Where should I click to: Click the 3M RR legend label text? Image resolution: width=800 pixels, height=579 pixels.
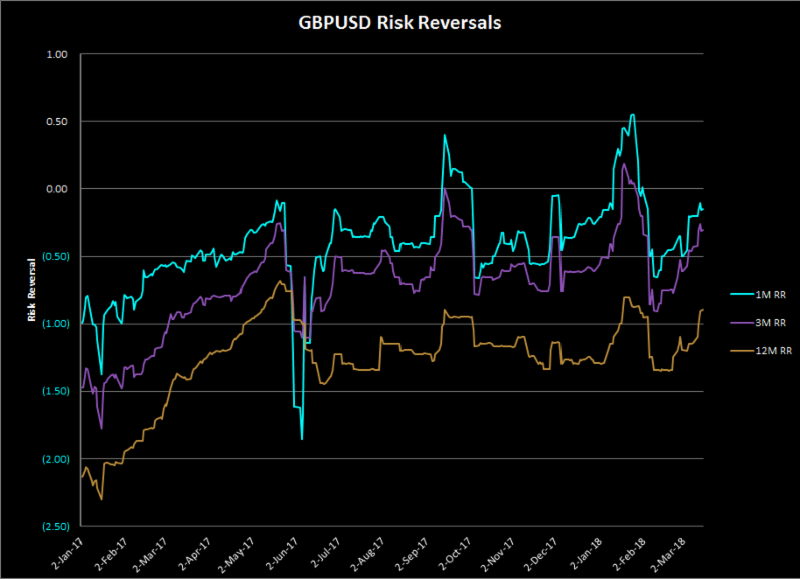[770, 322]
